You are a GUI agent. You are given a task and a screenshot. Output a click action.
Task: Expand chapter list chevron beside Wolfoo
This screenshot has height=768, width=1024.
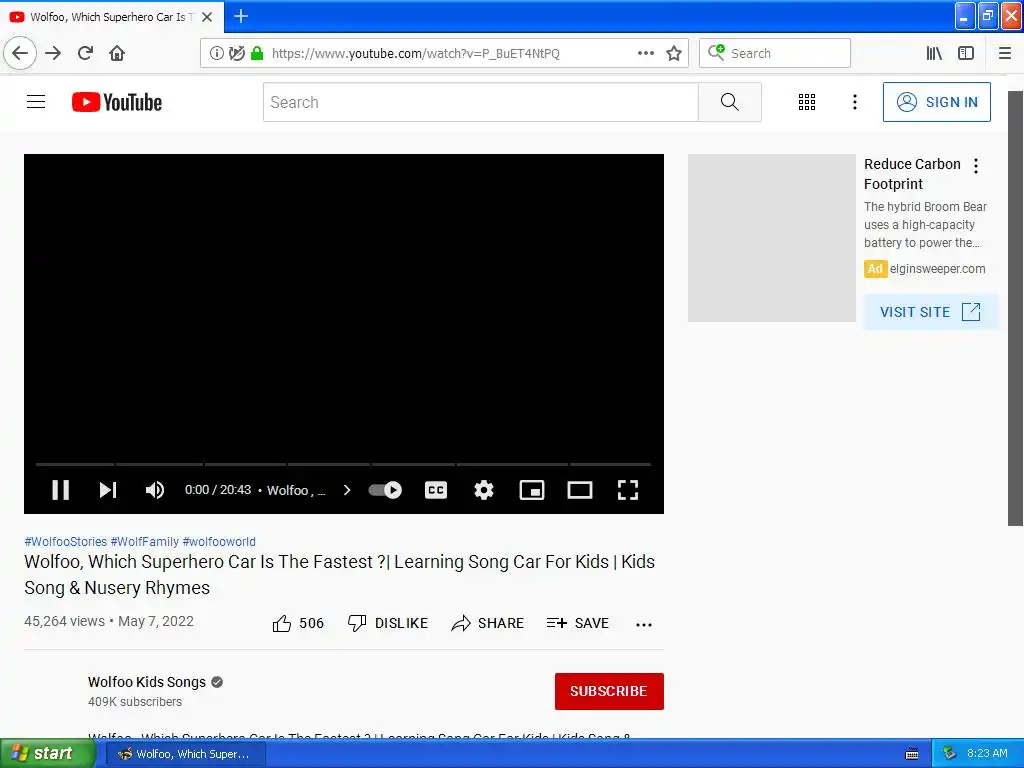tap(347, 490)
